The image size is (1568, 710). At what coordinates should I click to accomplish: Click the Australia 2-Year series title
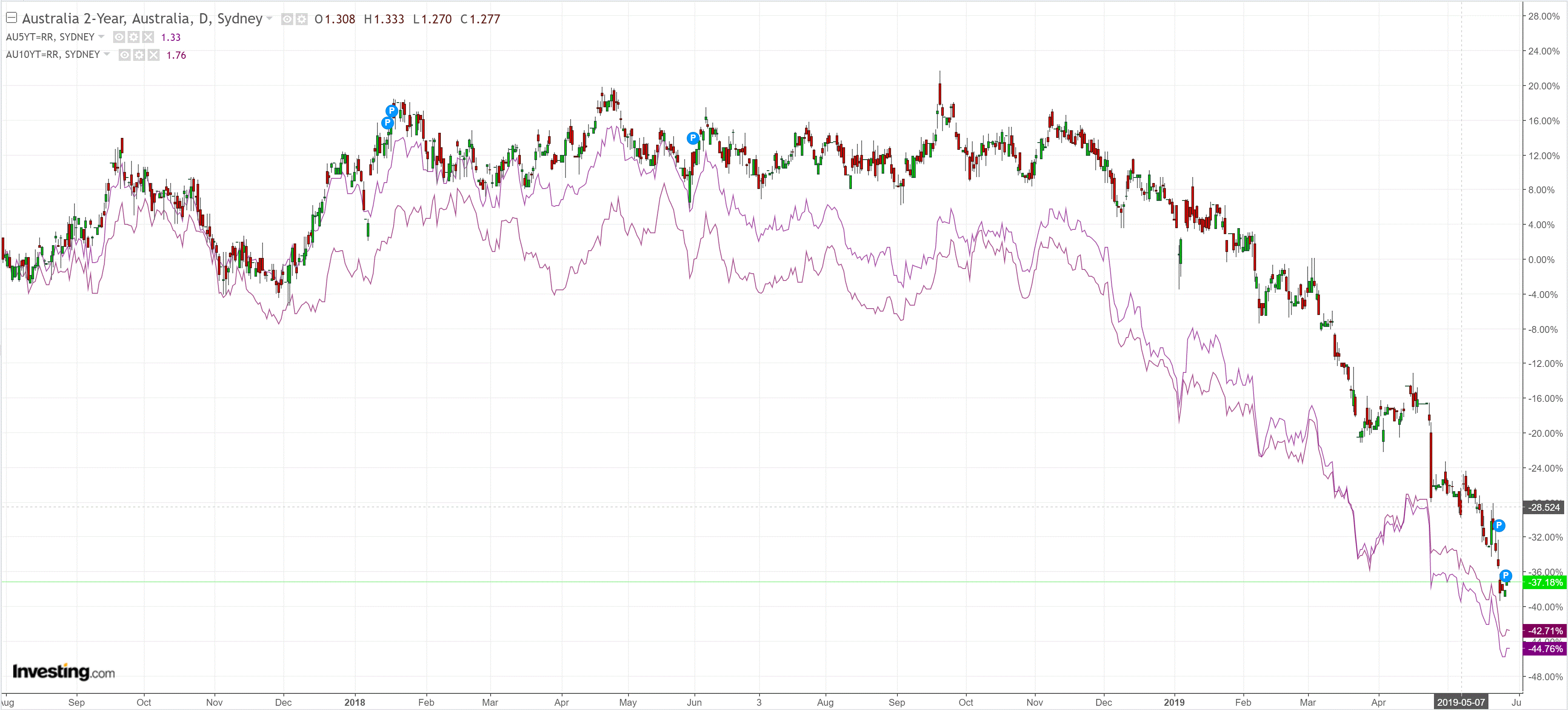[142, 18]
